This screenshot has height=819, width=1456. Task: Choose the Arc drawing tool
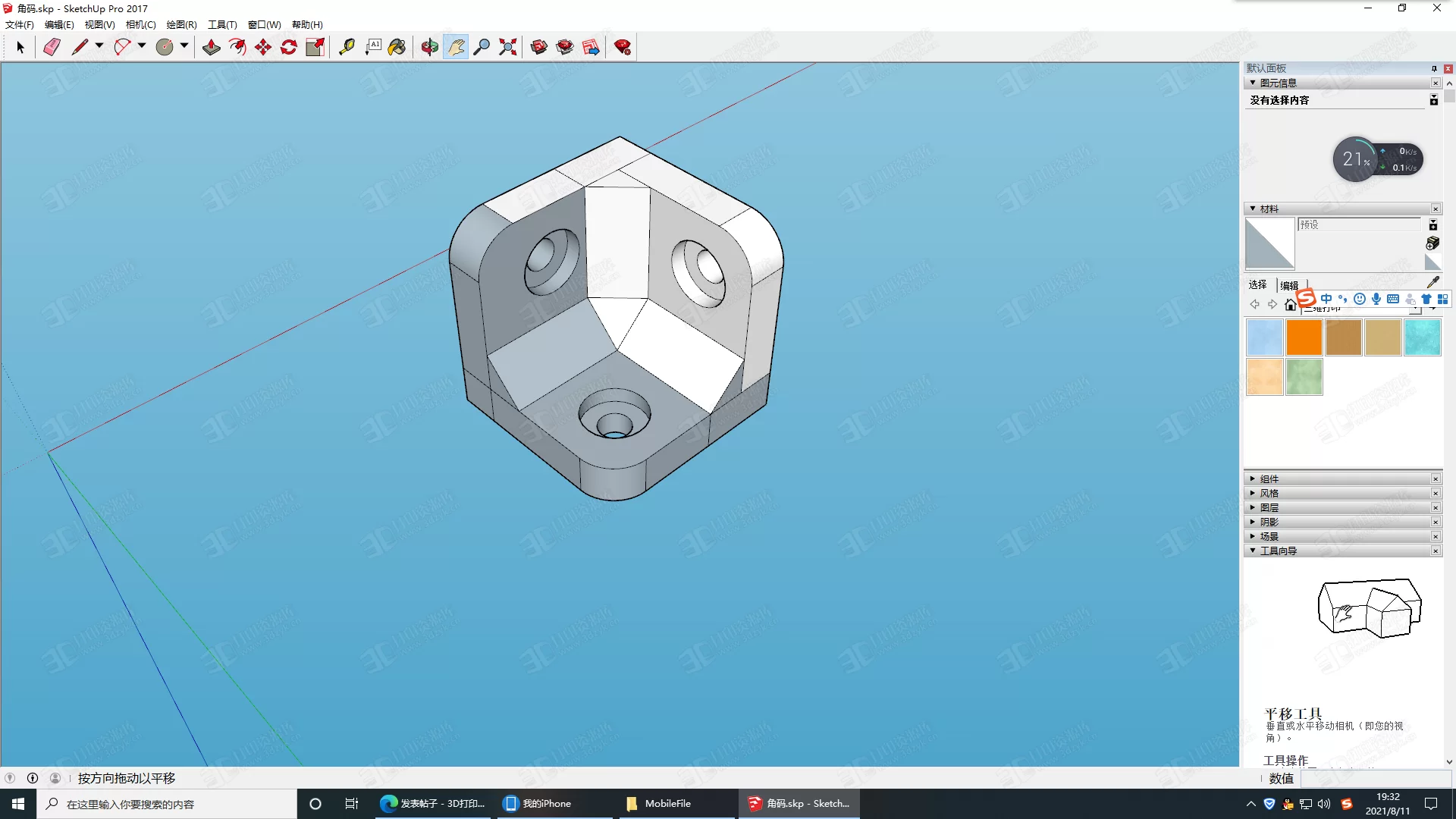[122, 47]
